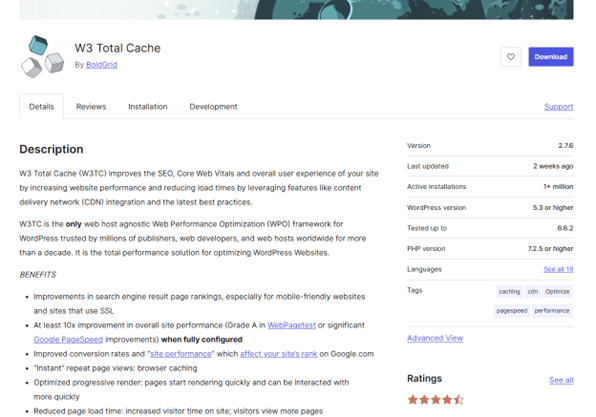Click the BENEFITS subheading
The image size is (596, 417).
(x=38, y=274)
